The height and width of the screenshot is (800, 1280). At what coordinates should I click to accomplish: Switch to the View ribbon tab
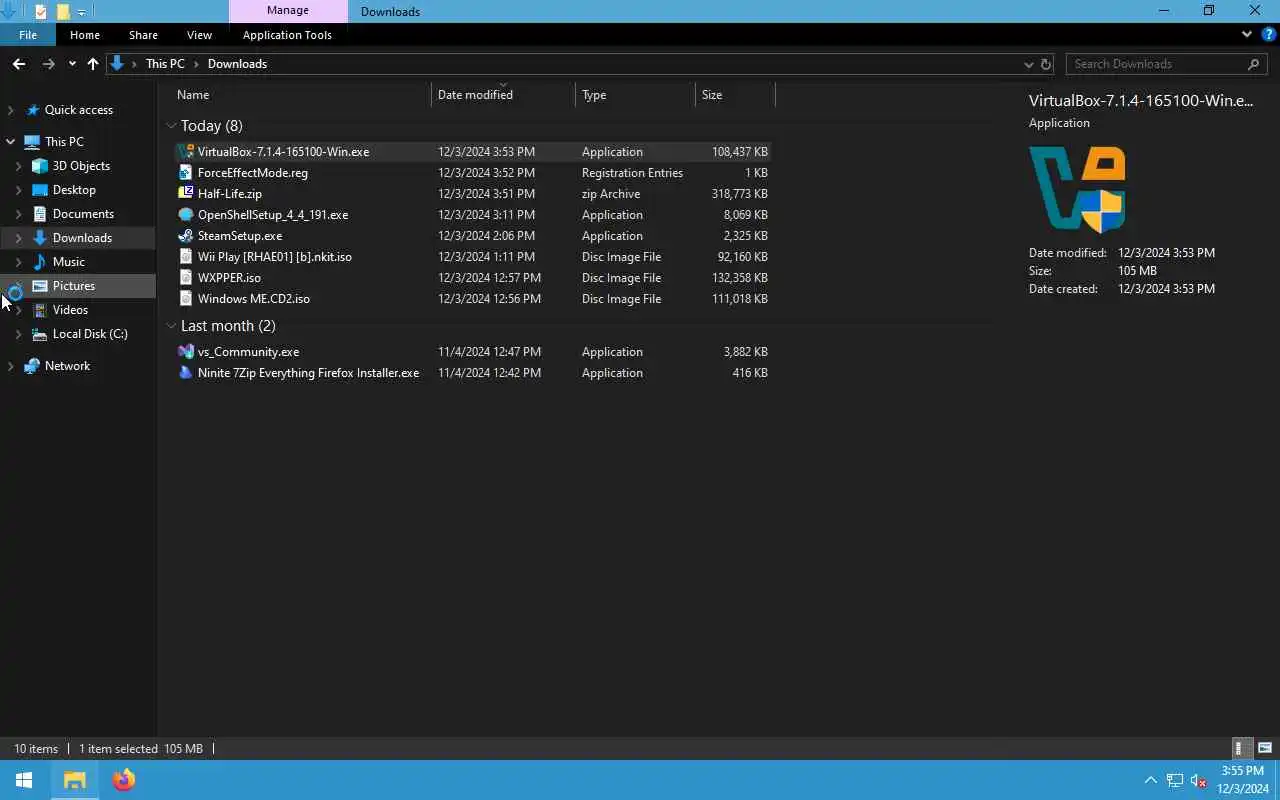click(x=199, y=34)
